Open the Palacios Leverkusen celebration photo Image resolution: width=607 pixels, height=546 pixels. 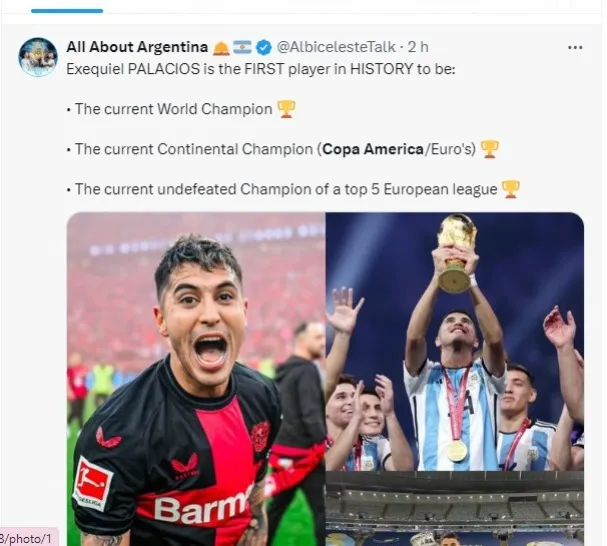coord(196,379)
